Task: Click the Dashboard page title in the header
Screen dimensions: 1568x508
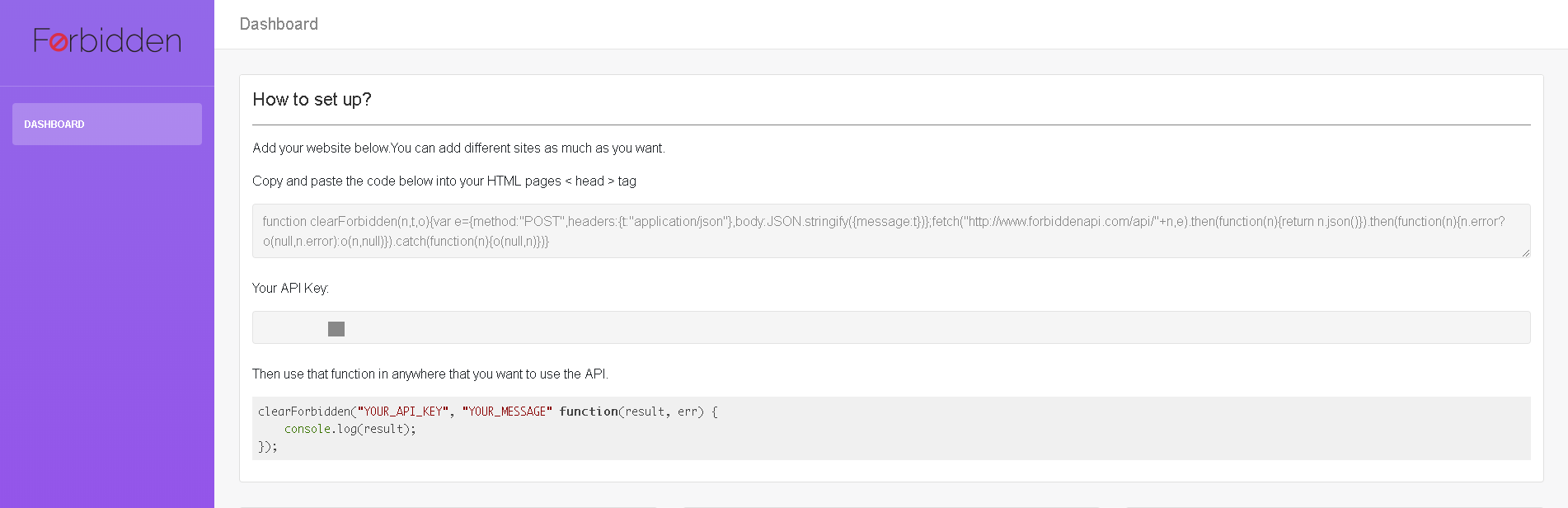Action: tap(279, 24)
